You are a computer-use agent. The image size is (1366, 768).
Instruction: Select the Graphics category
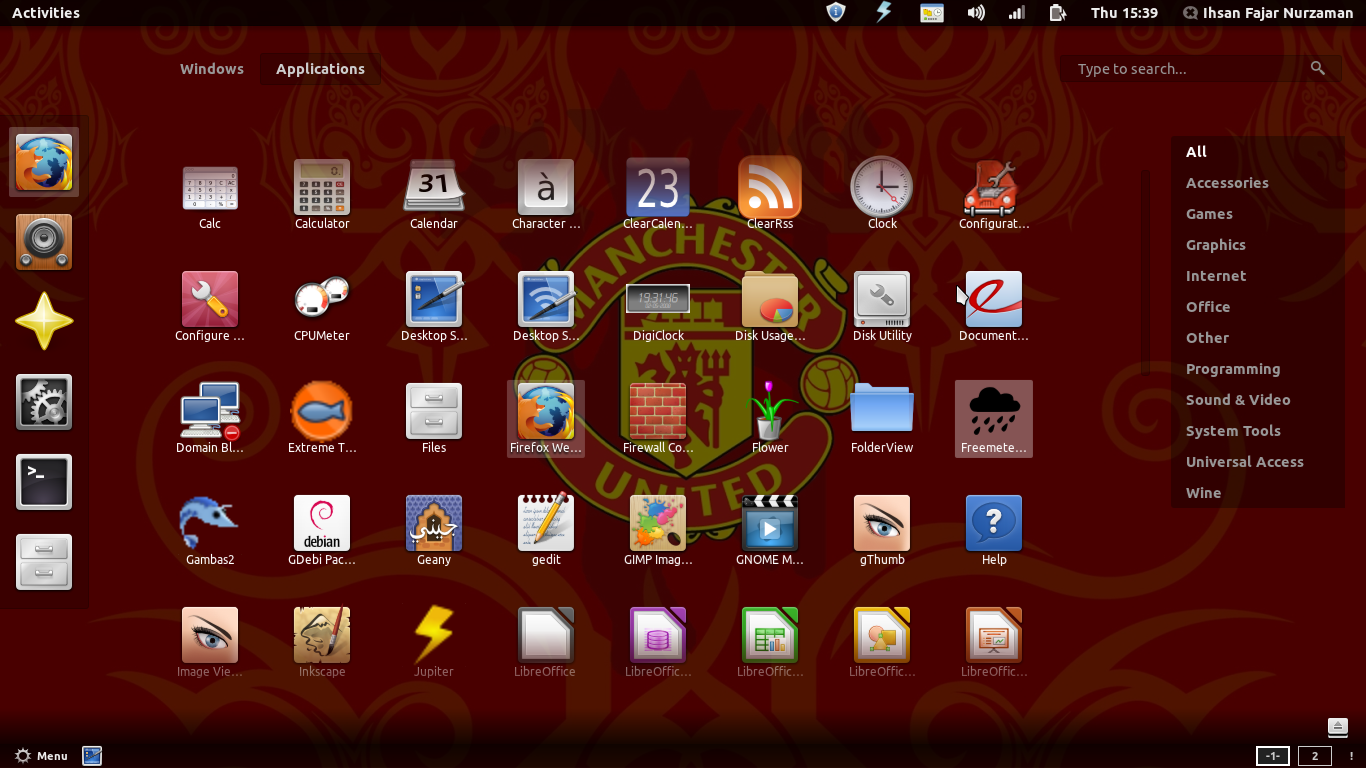tap(1215, 244)
